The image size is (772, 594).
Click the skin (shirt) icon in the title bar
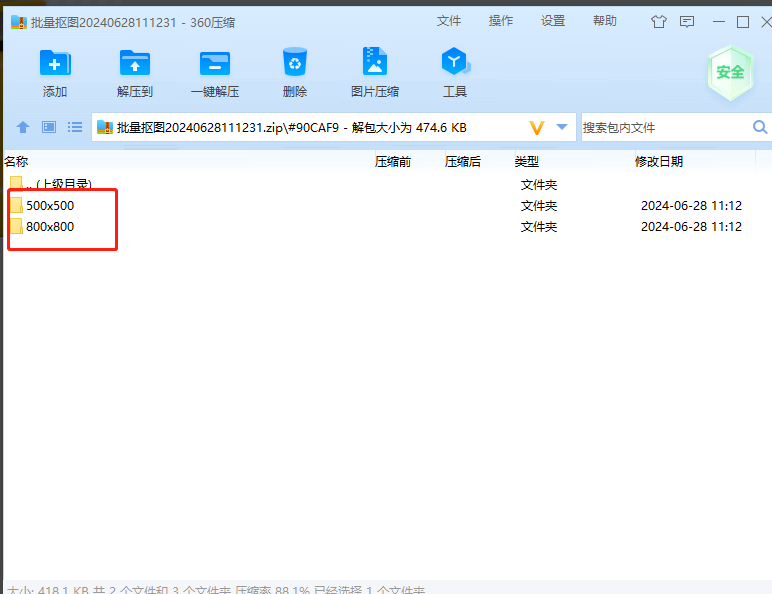659,22
